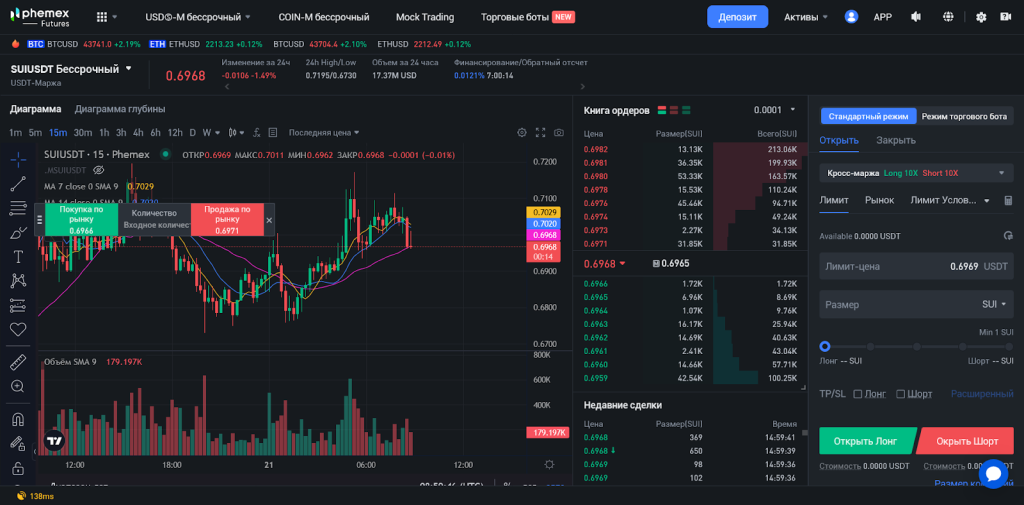
Task: Close the quick trade floating panel
Action: tap(269, 220)
